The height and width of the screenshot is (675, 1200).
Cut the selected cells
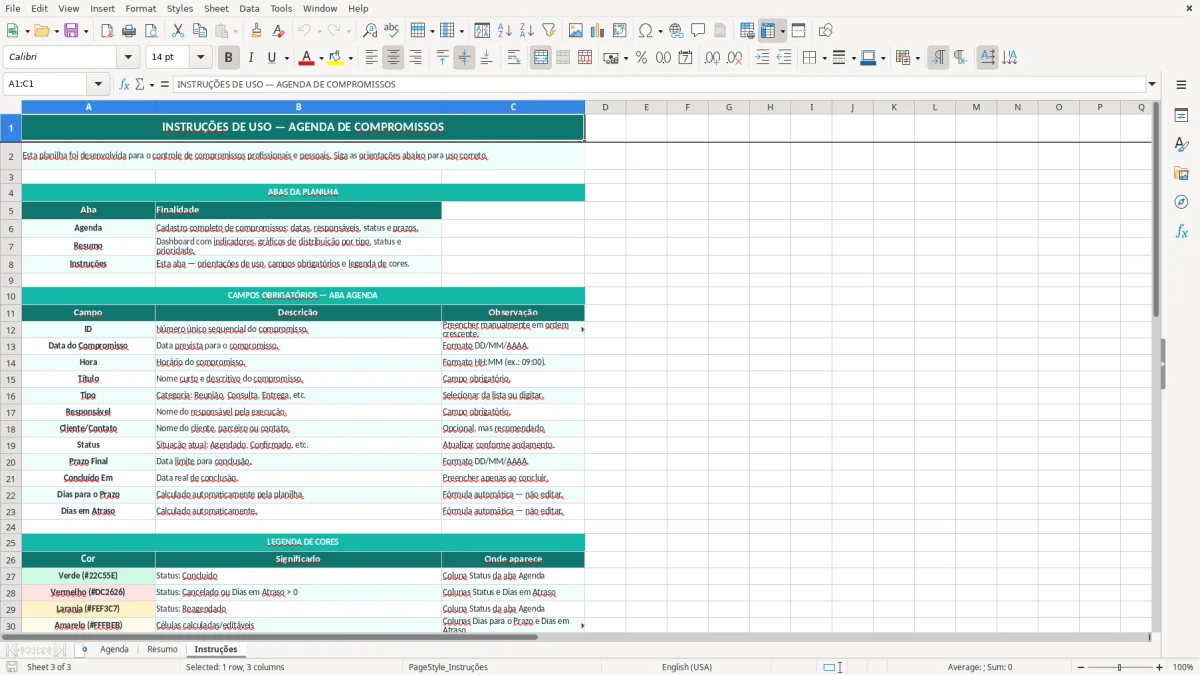[x=178, y=31]
